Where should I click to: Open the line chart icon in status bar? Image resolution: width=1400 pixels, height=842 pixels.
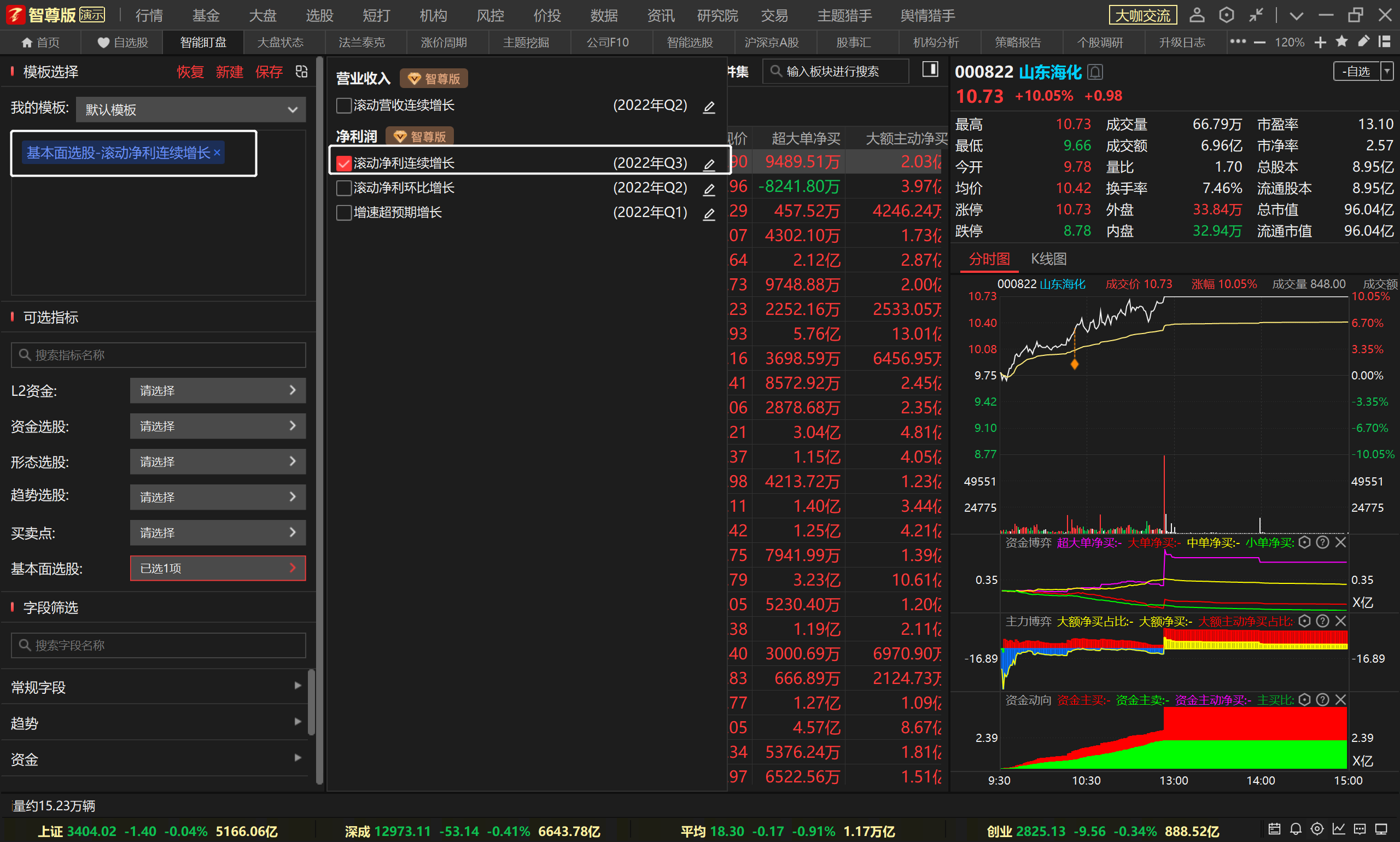(1339, 829)
